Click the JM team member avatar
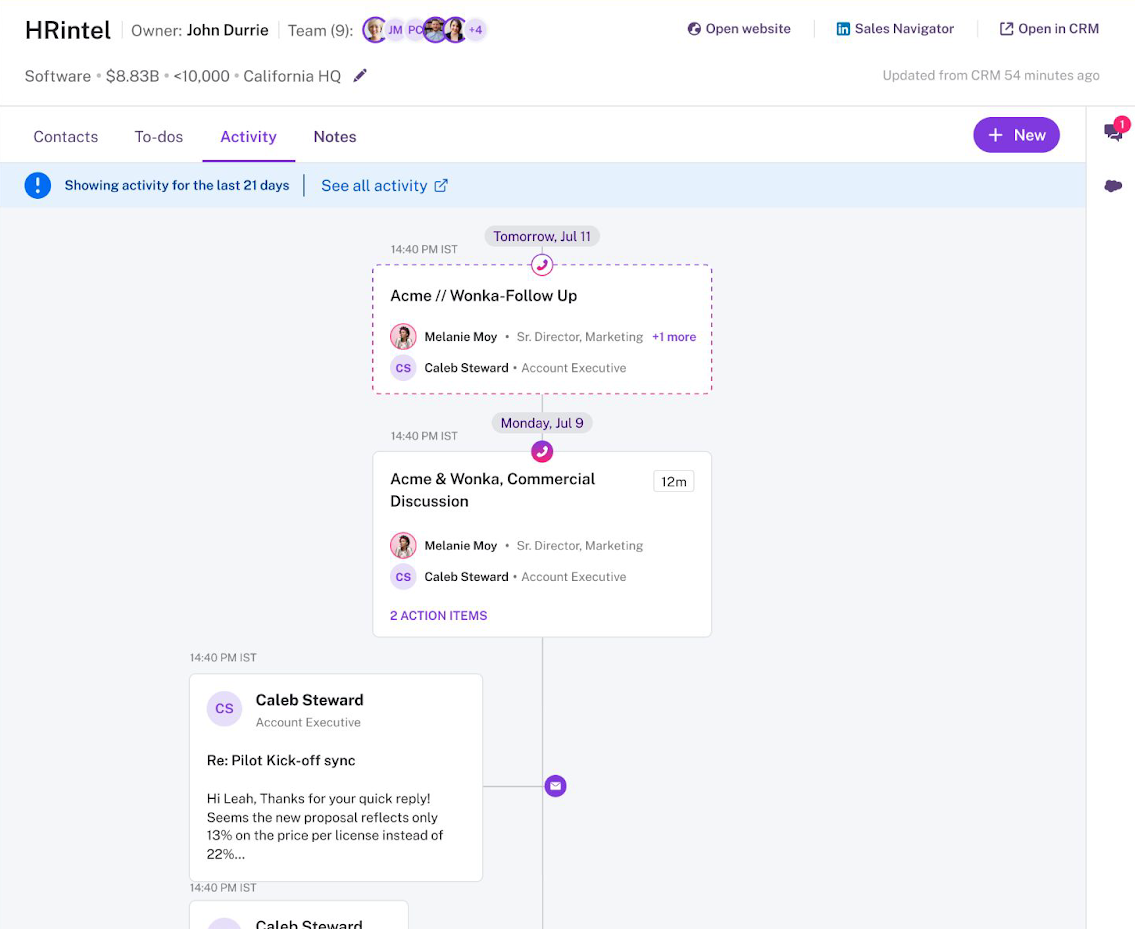The height and width of the screenshot is (929, 1135). click(x=394, y=30)
